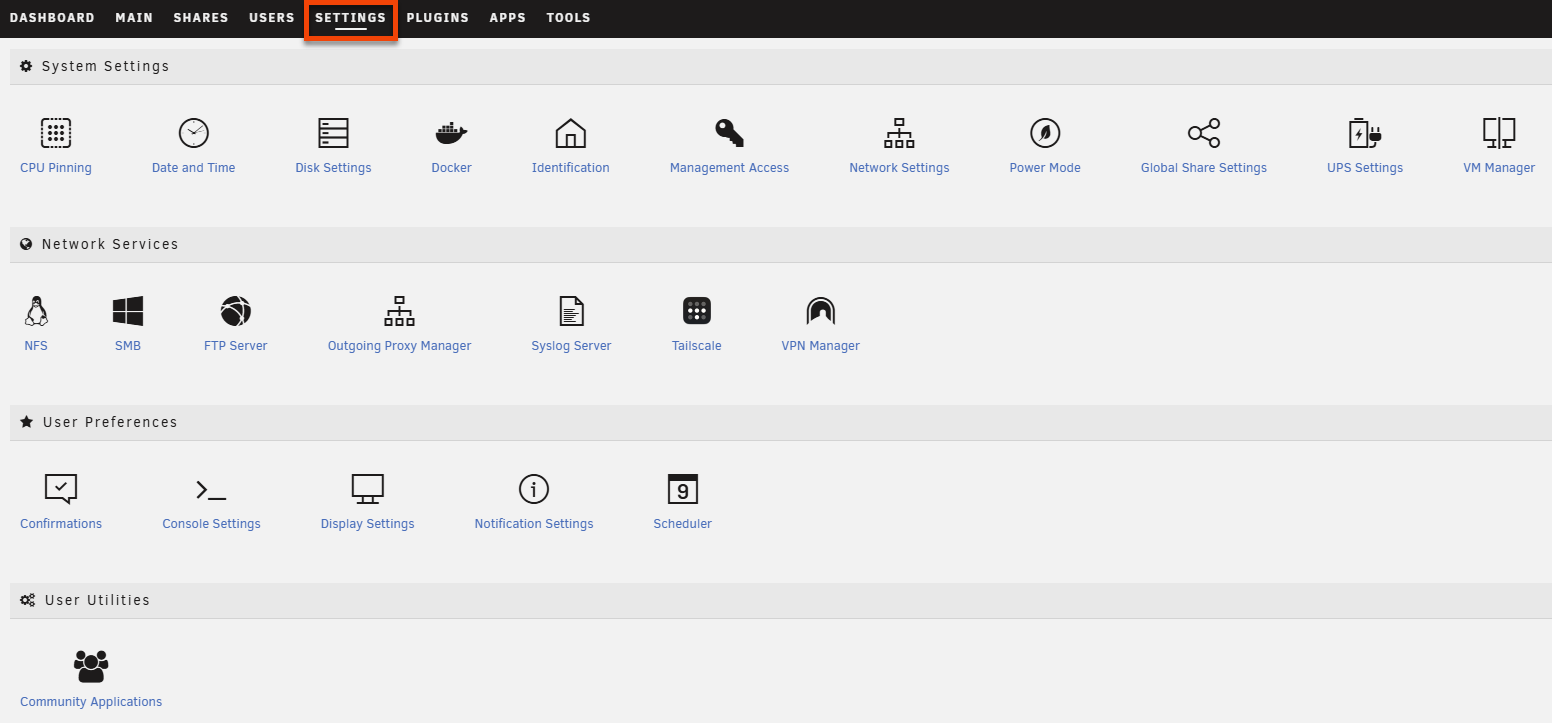Viewport: 1552px width, 723px height.
Task: Open the Outgoing Proxy Manager
Action: tap(399, 321)
